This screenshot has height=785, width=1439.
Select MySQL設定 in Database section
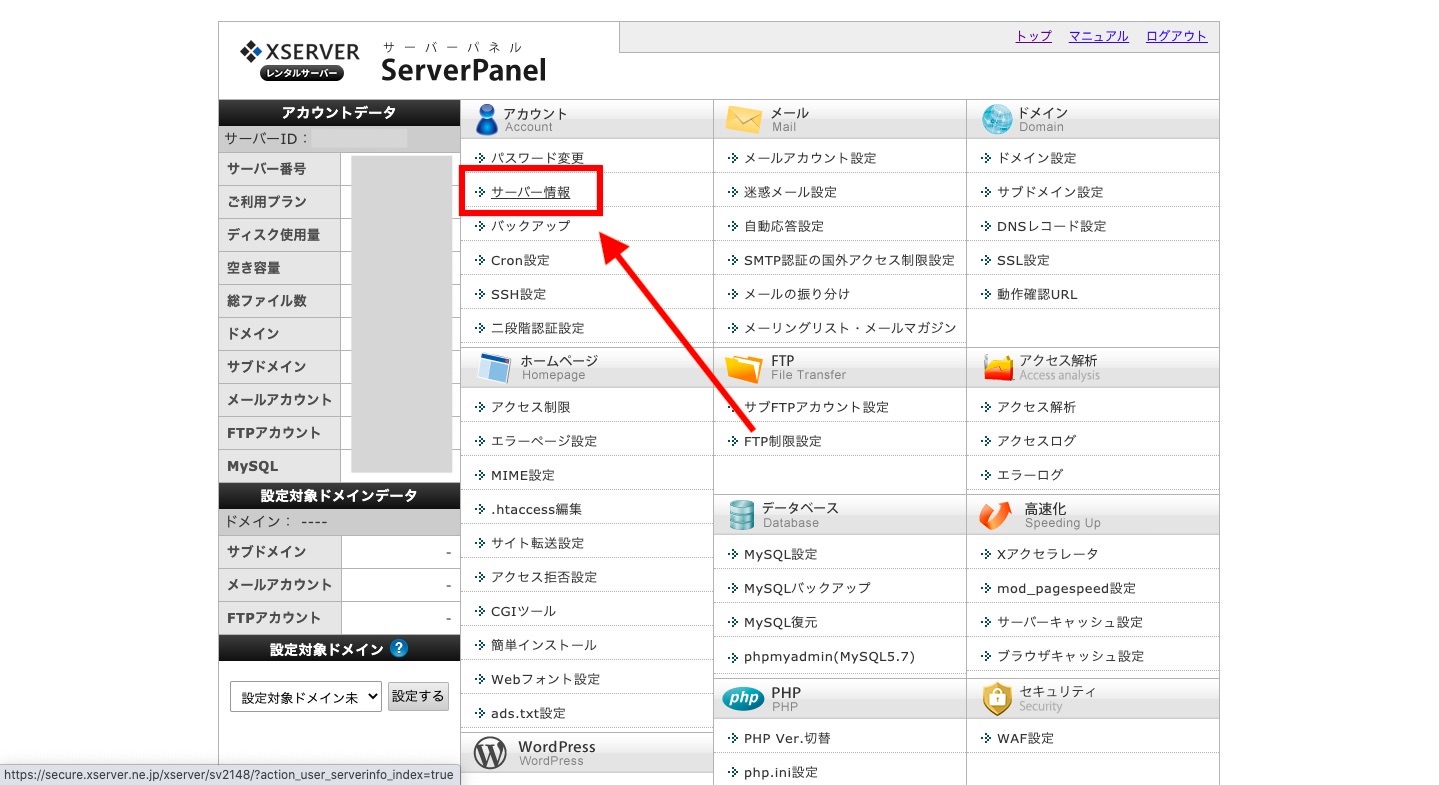point(780,554)
